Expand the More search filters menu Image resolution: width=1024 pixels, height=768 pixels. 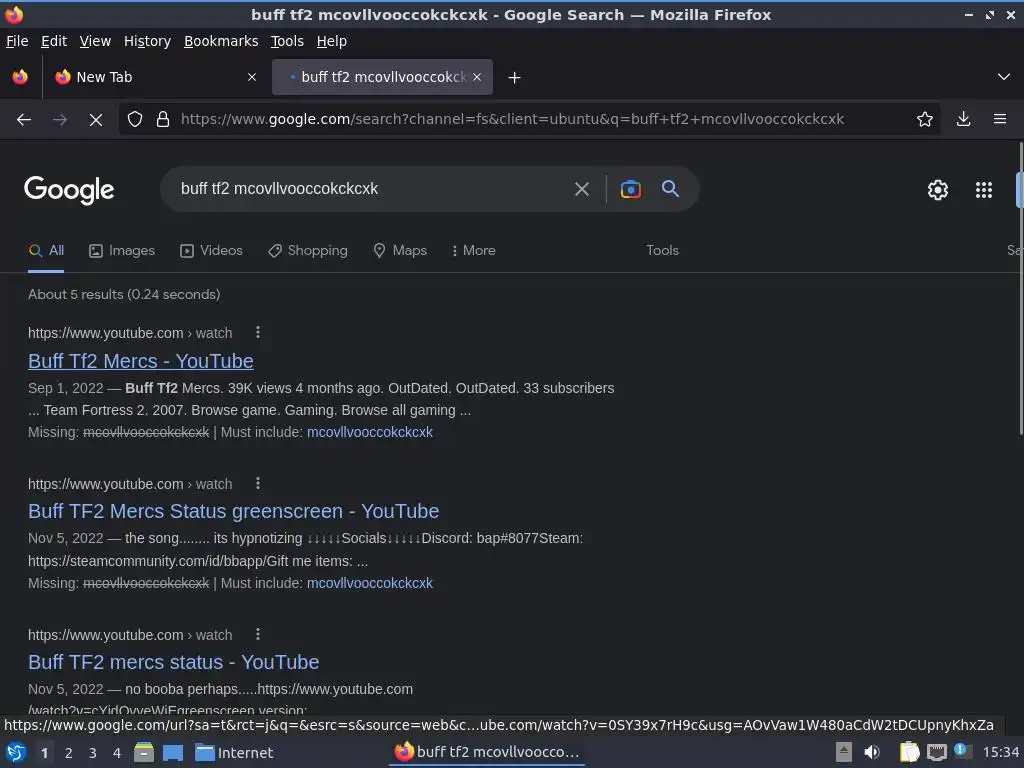coord(473,251)
